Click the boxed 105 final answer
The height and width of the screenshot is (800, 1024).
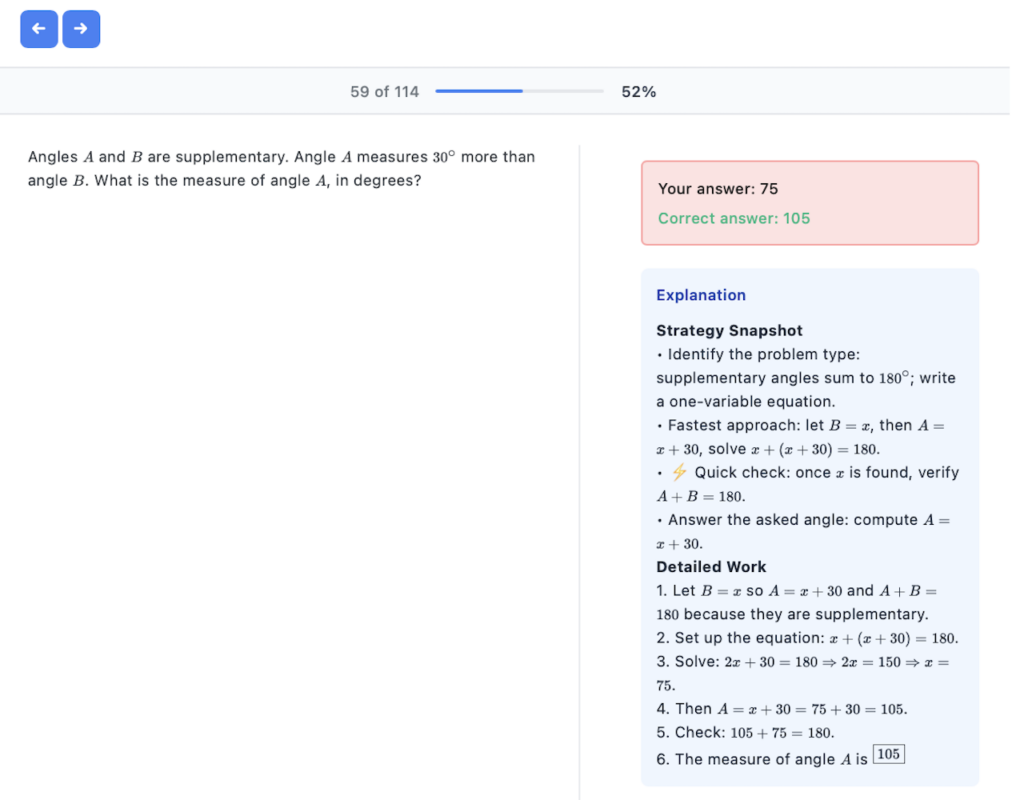point(888,755)
